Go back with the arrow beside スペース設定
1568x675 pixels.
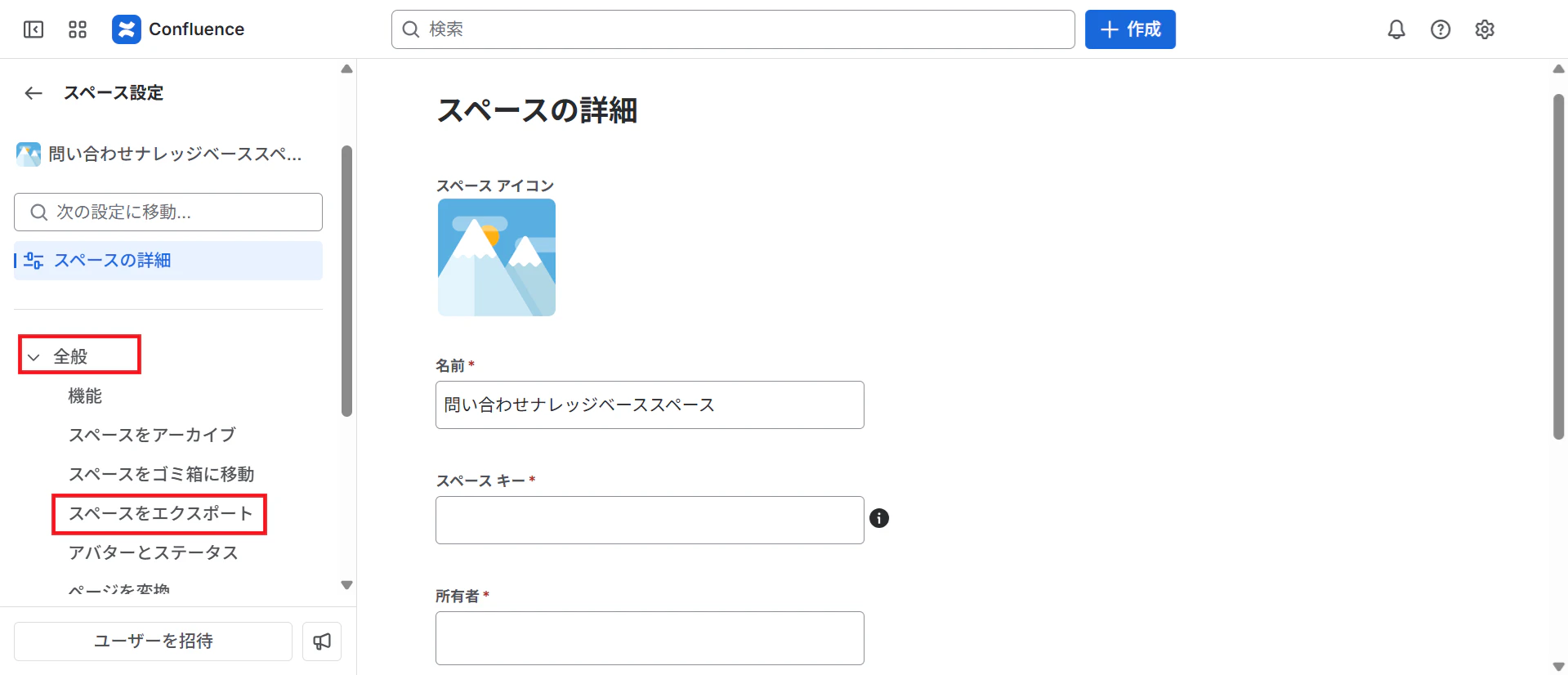coord(34,93)
